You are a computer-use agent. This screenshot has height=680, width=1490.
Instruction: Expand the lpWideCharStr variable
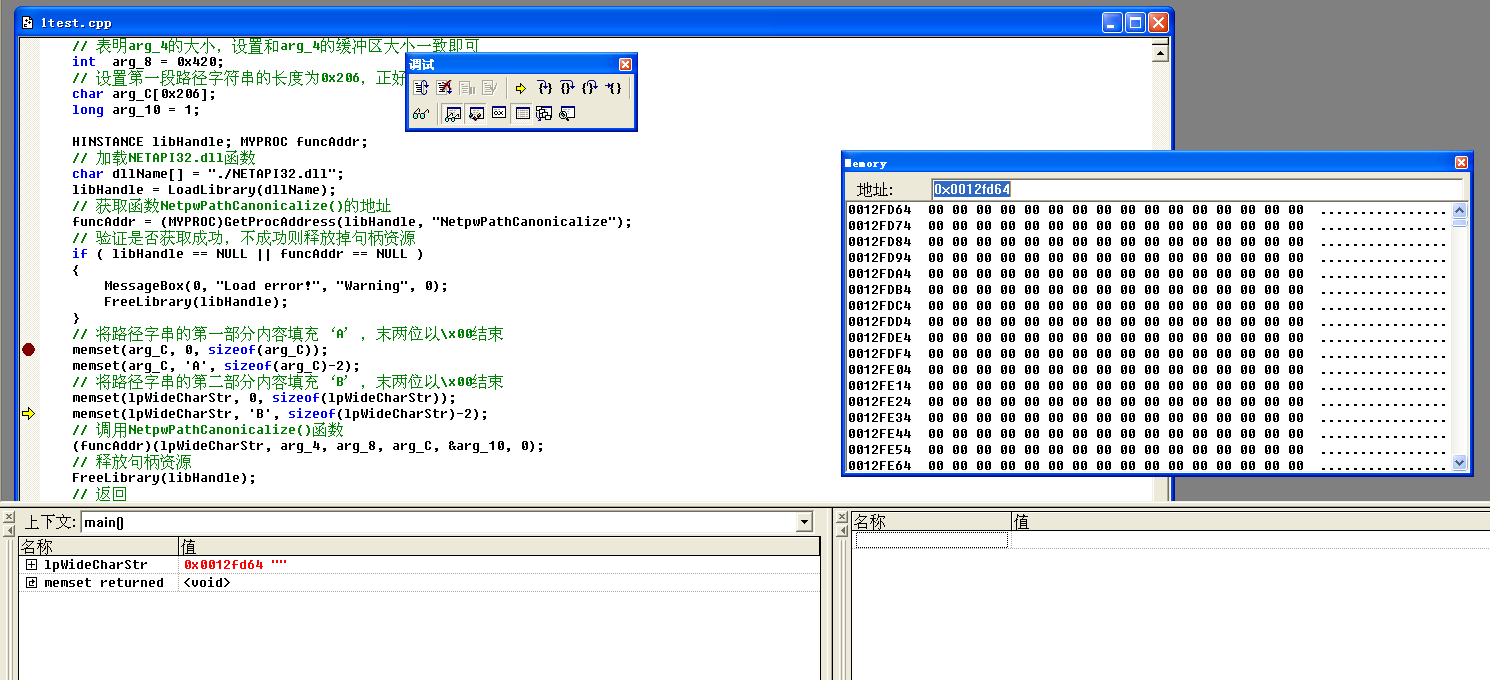point(31,565)
